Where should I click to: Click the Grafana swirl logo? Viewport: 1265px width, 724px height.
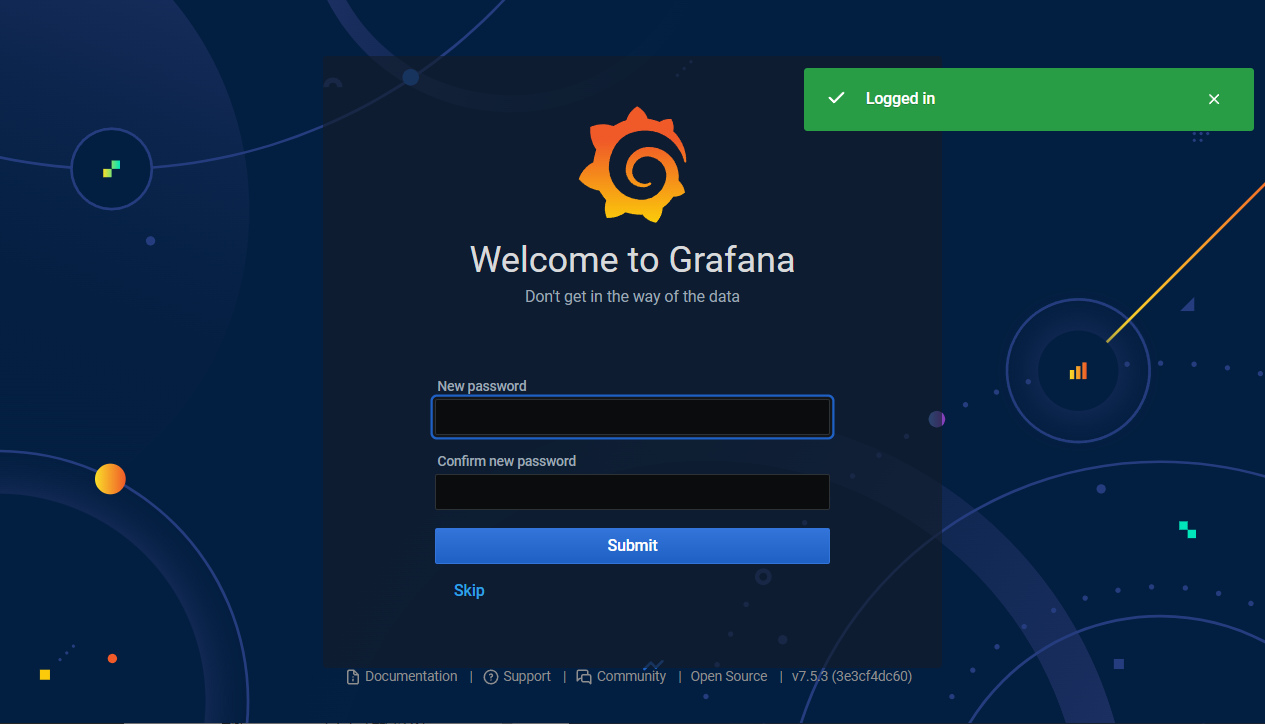(633, 164)
